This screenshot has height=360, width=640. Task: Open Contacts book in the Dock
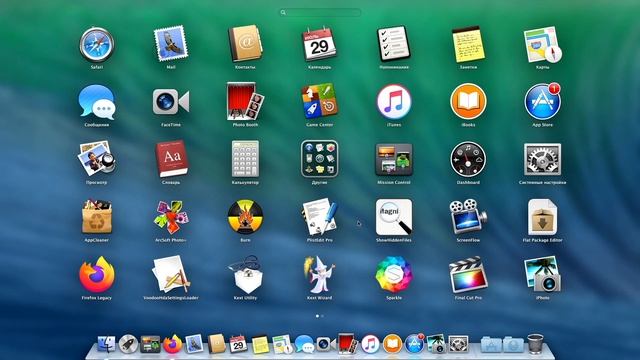pos(216,344)
